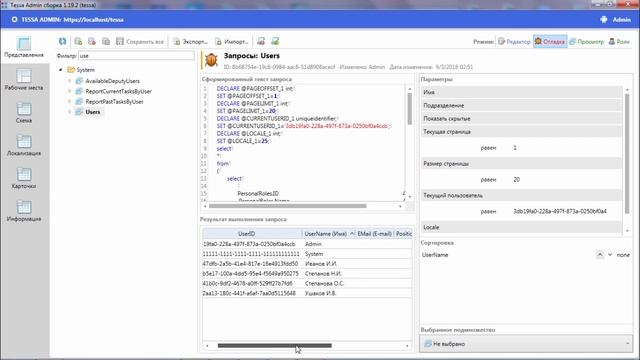
Task: Select the Admin row in results
Action: (x=307, y=244)
